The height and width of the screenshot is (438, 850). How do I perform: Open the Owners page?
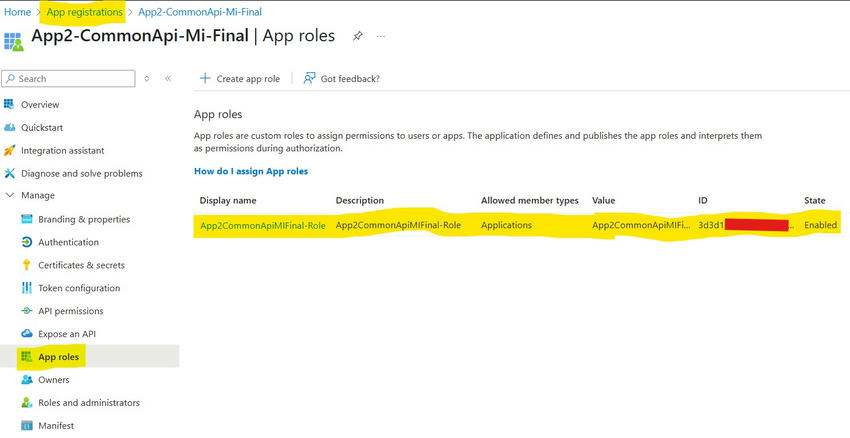(54, 379)
